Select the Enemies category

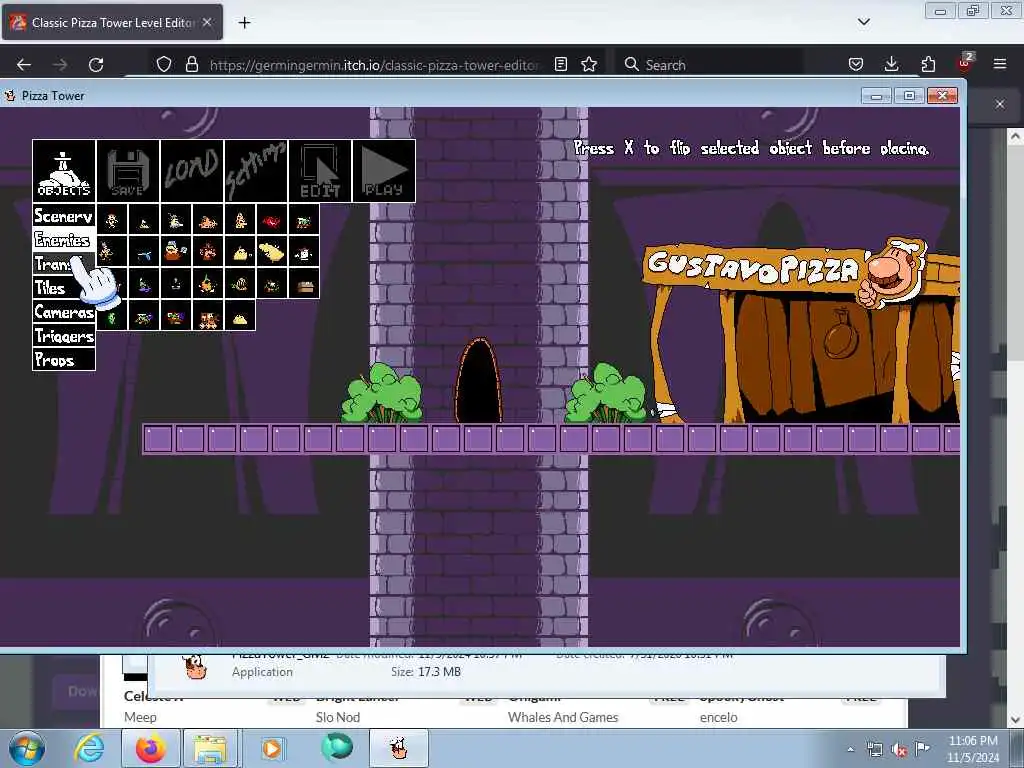[x=64, y=240]
